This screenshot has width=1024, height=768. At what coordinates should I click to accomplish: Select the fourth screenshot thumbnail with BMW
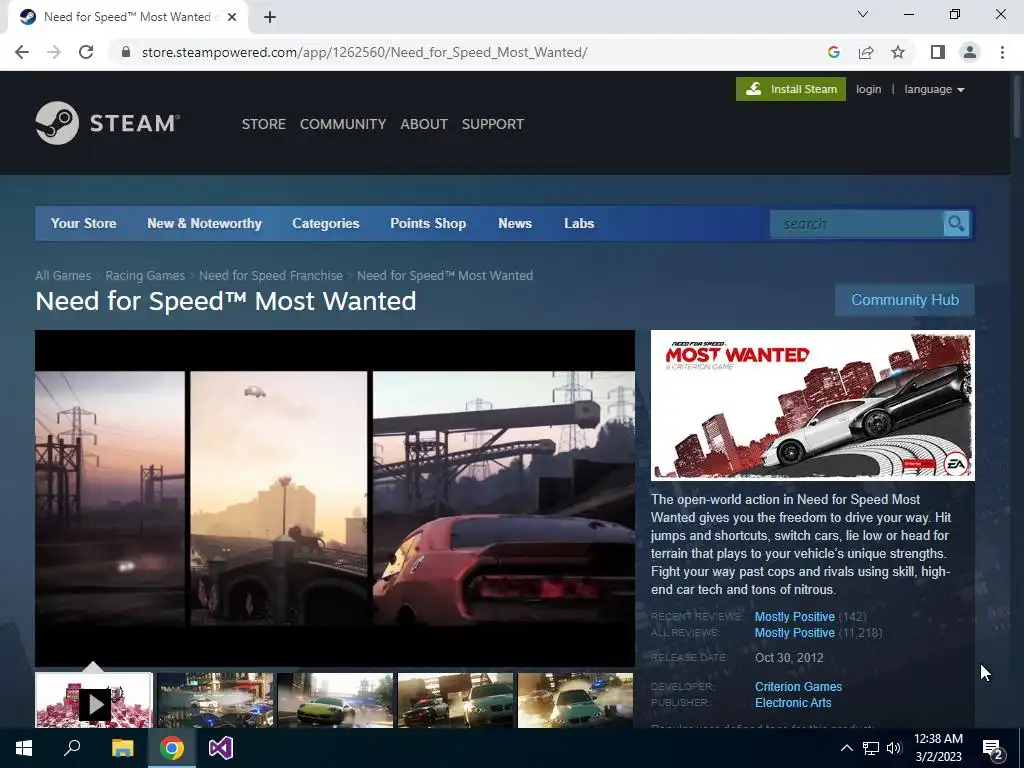coord(456,701)
